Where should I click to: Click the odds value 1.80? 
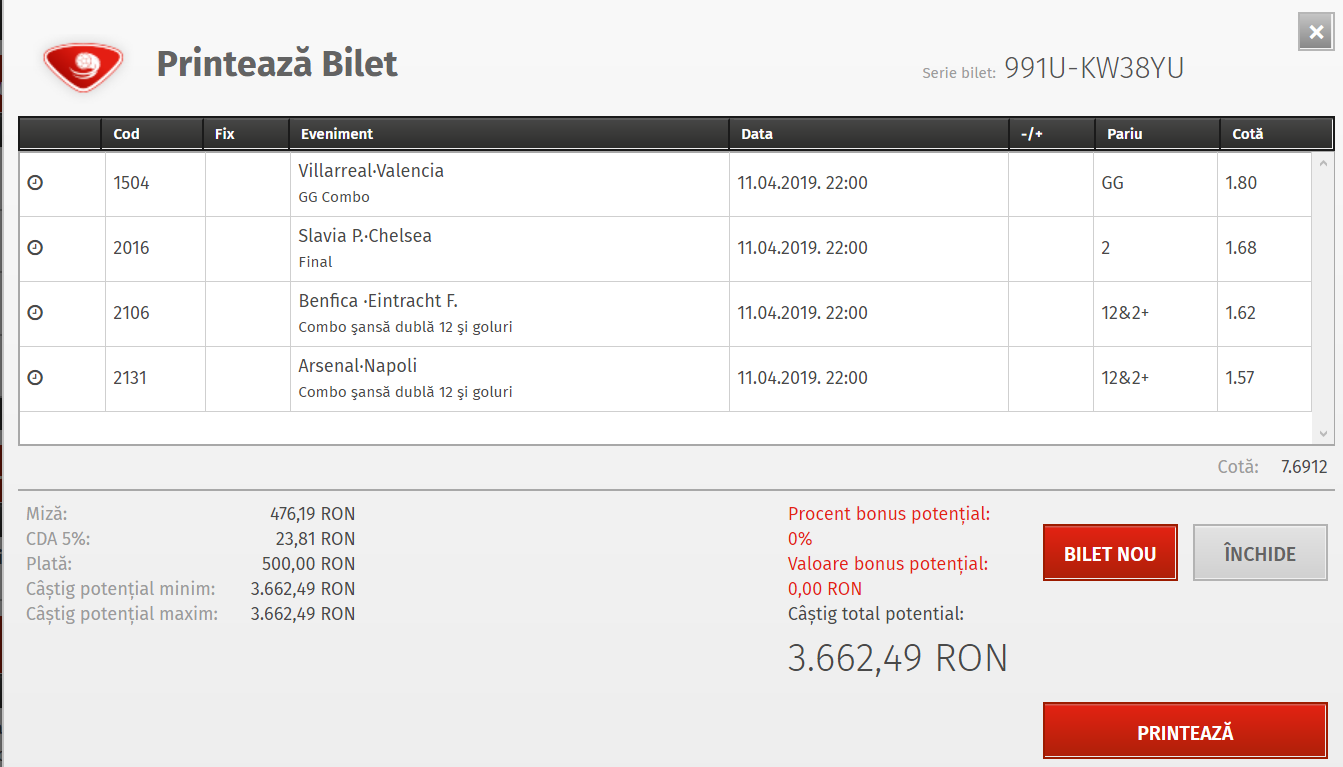1241,183
